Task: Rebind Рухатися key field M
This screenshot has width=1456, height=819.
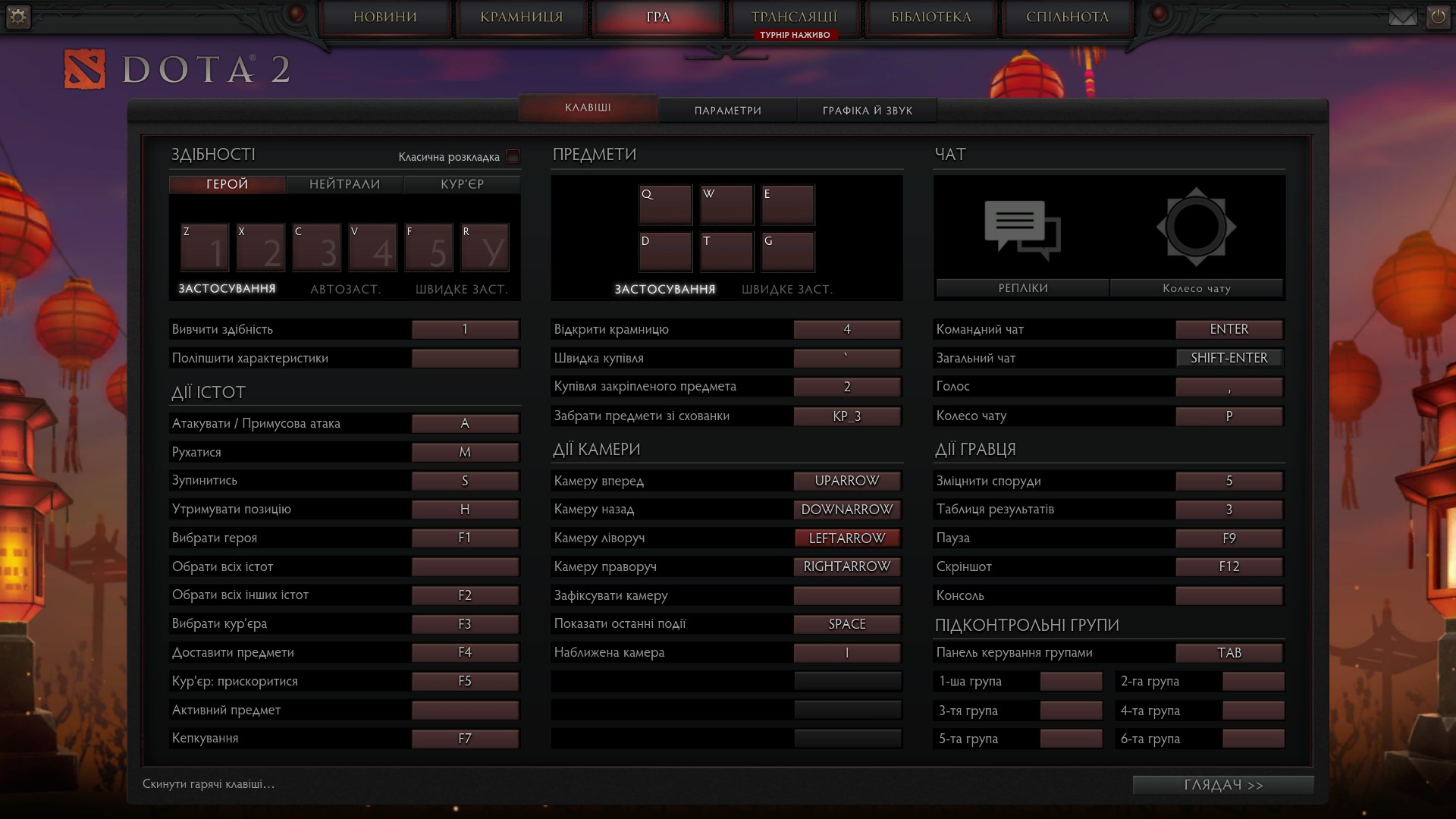Action: tap(465, 452)
